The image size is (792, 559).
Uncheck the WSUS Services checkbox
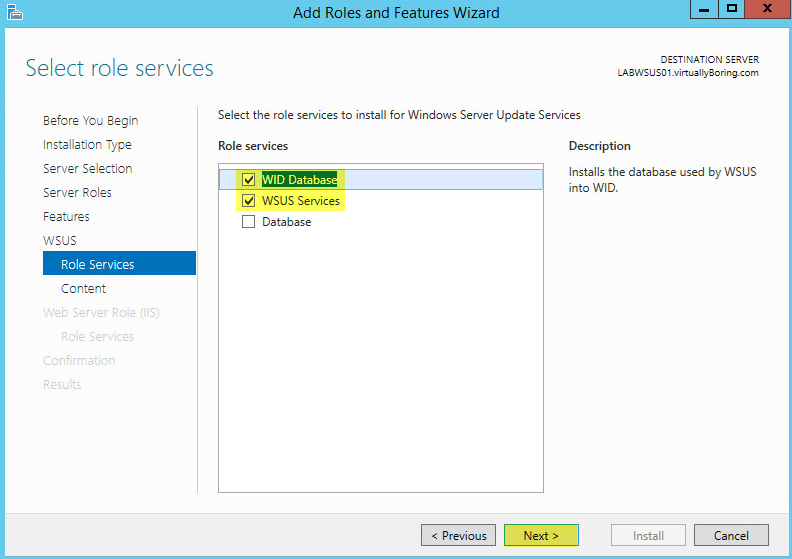pyautogui.click(x=248, y=200)
